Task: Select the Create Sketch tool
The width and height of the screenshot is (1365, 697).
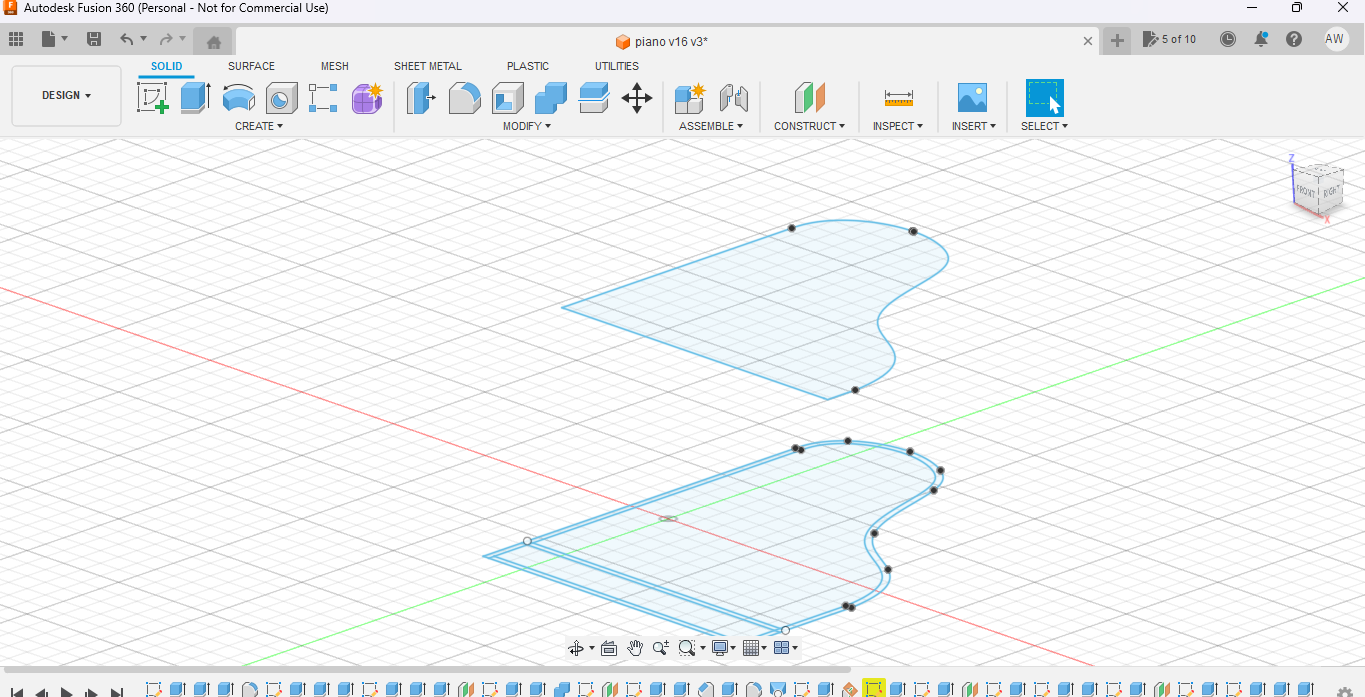Action: pos(152,98)
